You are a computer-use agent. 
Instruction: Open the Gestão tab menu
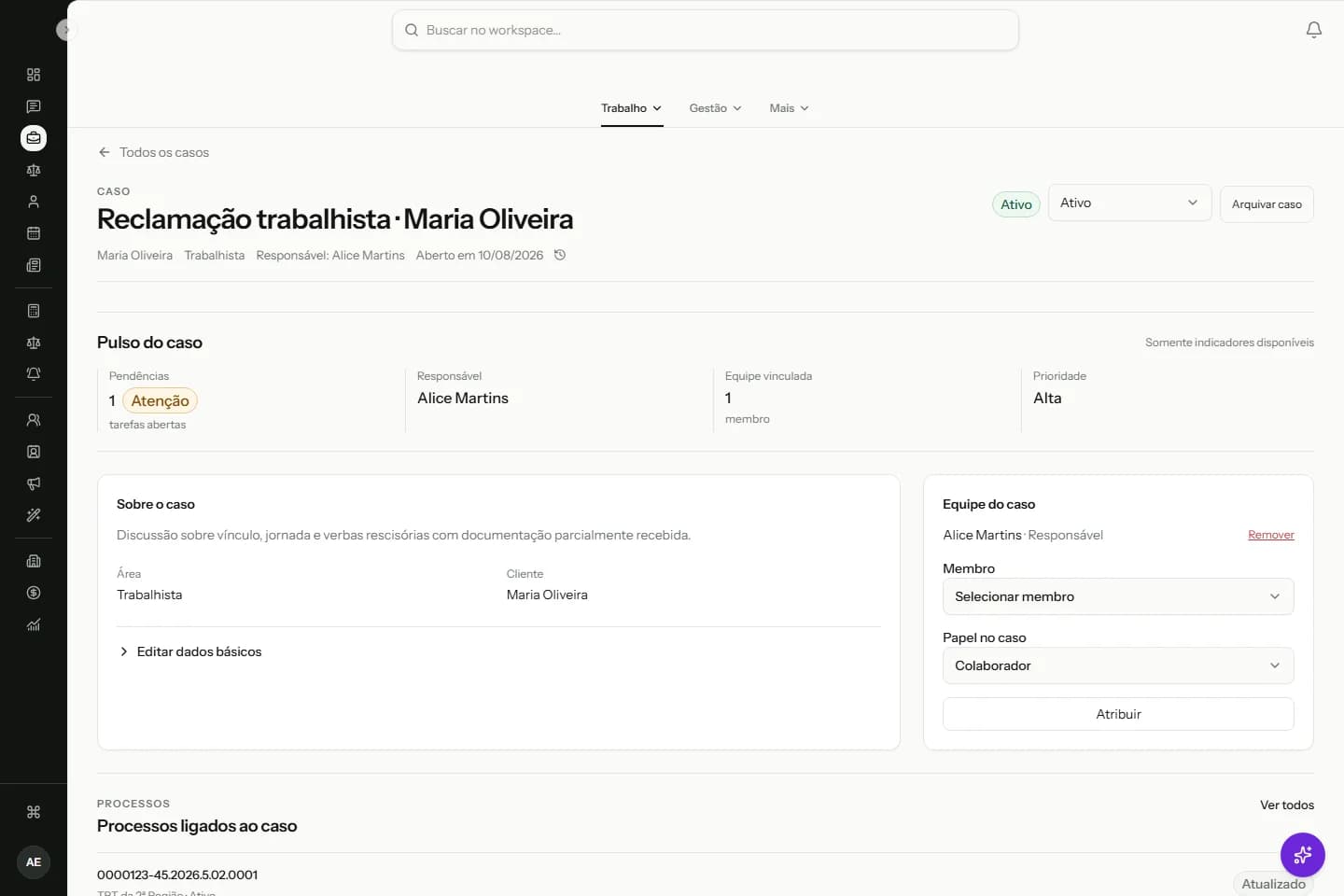click(716, 108)
